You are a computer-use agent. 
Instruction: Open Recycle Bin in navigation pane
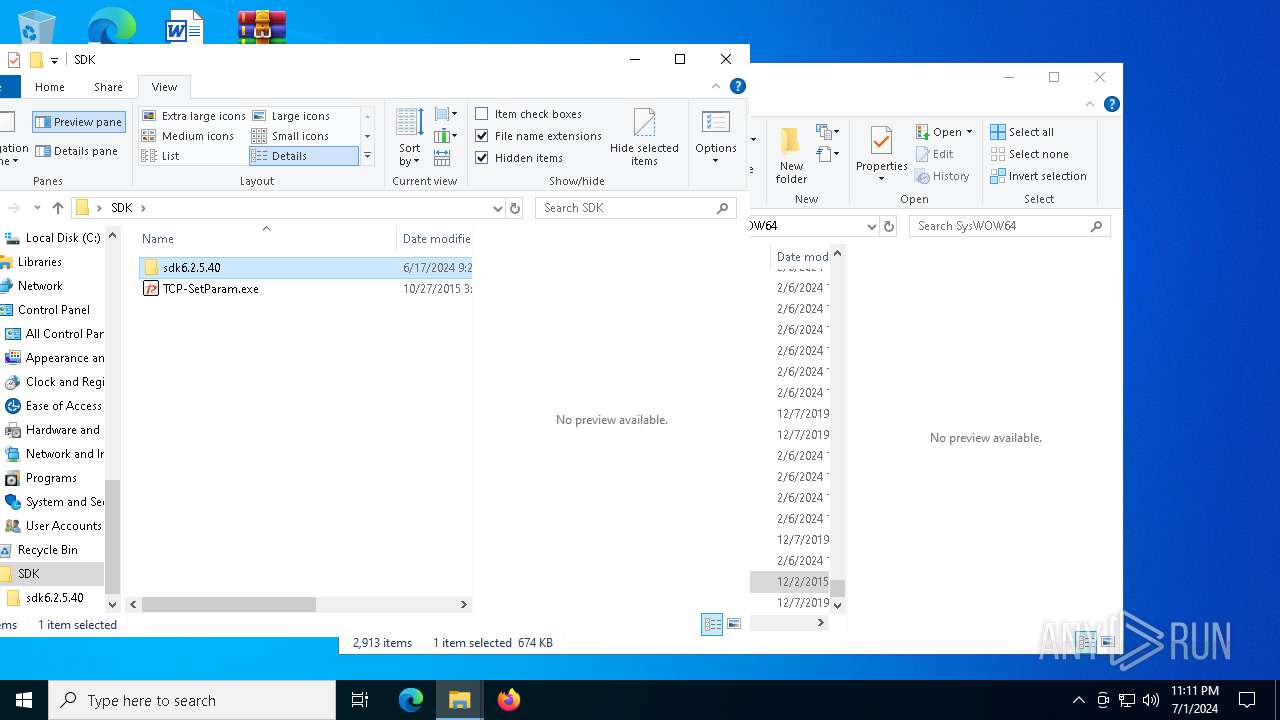tap(47, 550)
